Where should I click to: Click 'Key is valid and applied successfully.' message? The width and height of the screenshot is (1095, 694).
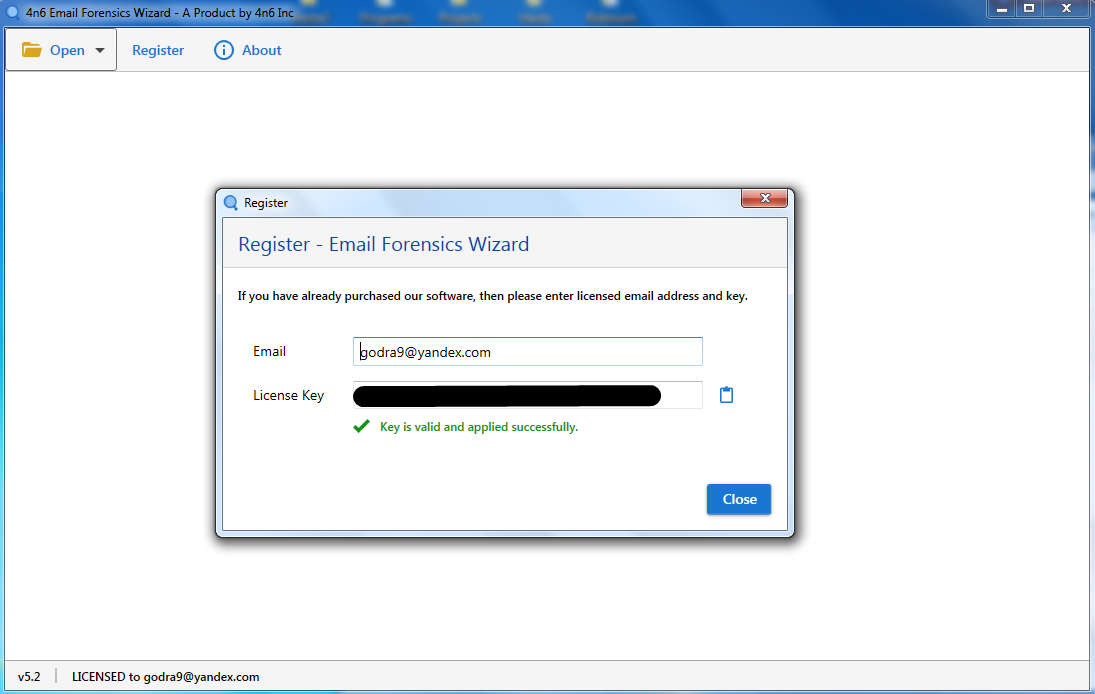click(x=479, y=427)
